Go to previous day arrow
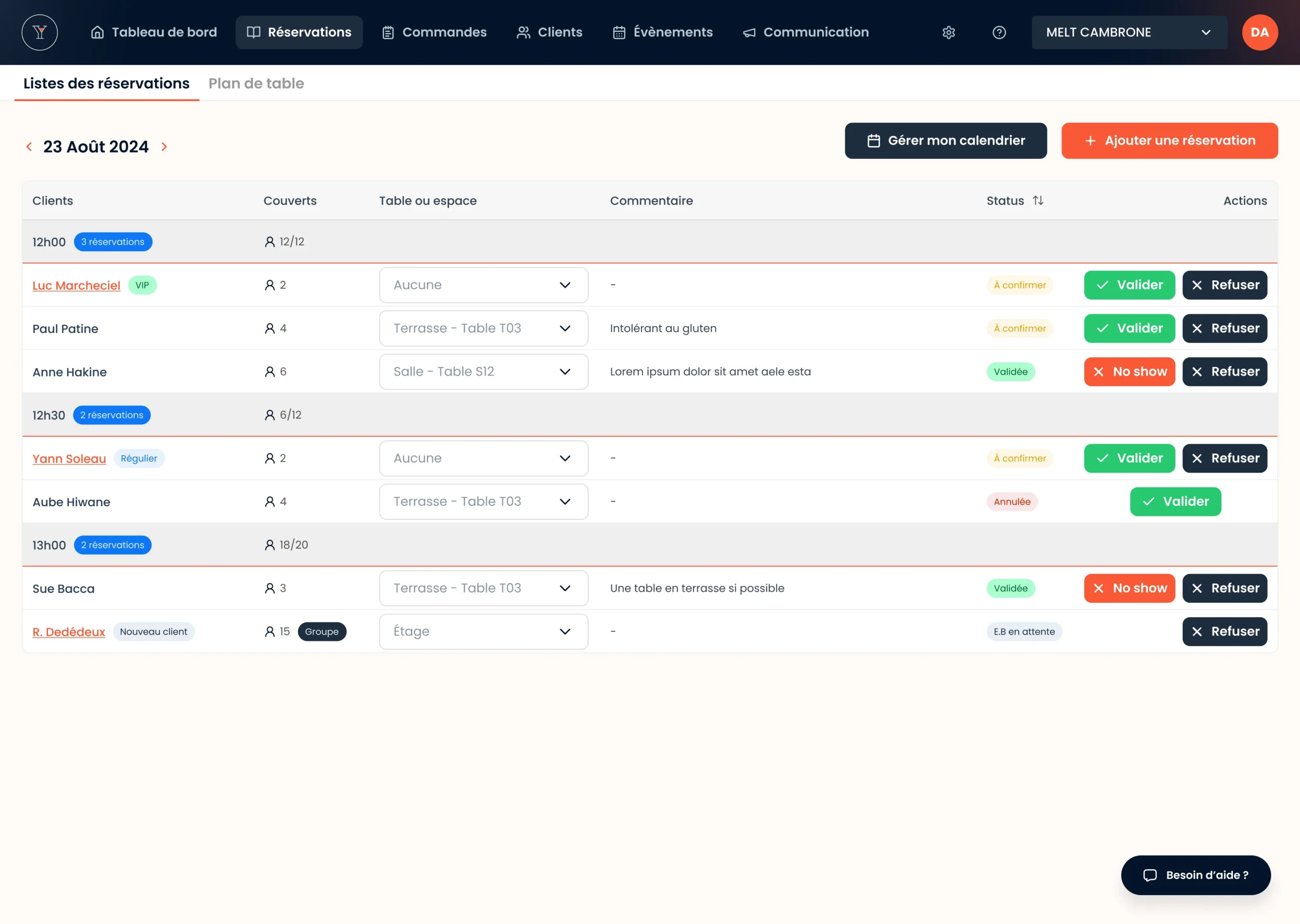The image size is (1300, 924). click(29, 147)
